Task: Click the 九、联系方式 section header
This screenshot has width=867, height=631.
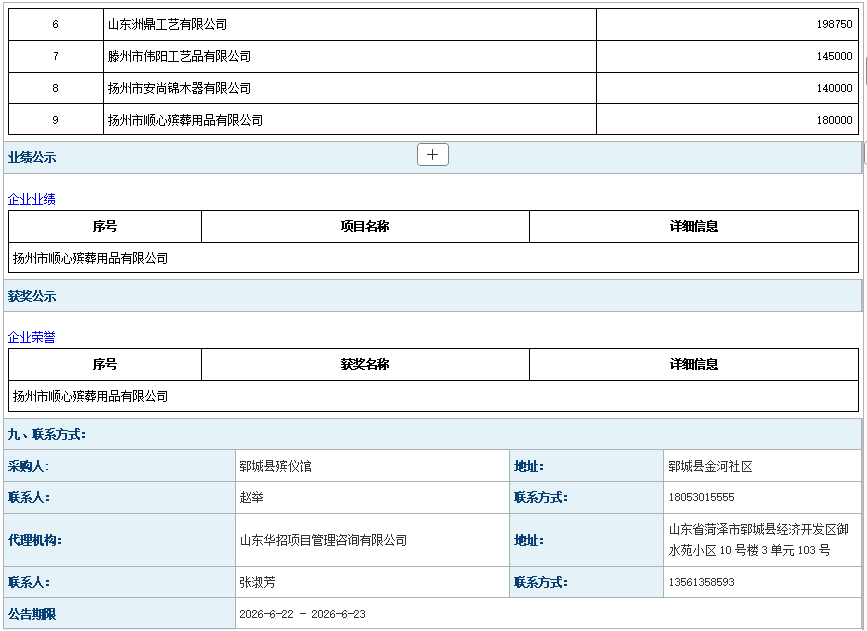Action: (432, 434)
